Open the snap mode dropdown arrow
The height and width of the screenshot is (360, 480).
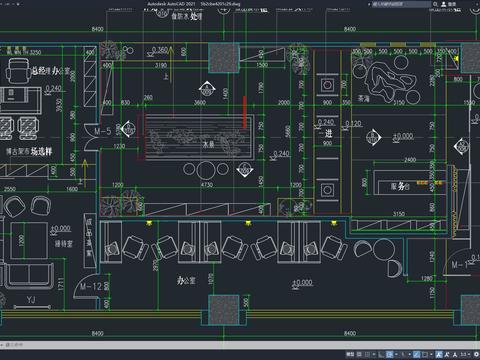374,354
